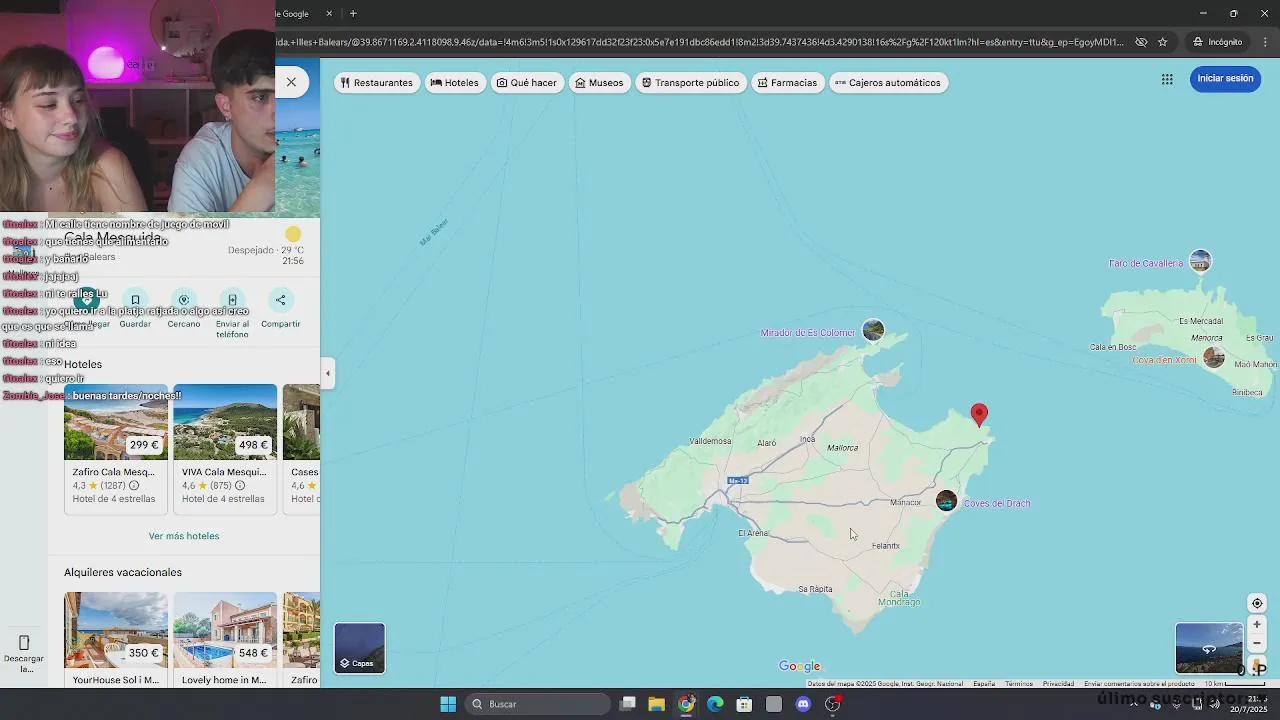Click info icon next to (1287) reviews

[134, 486]
